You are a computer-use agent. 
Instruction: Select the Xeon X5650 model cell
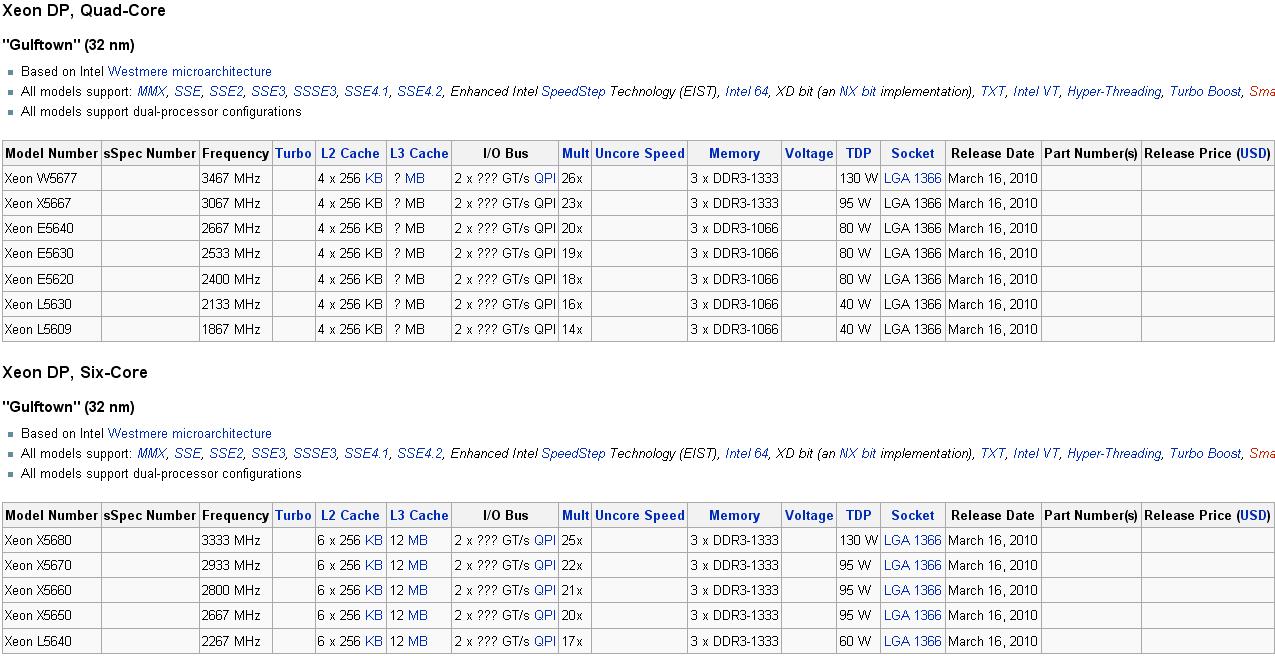(x=51, y=616)
